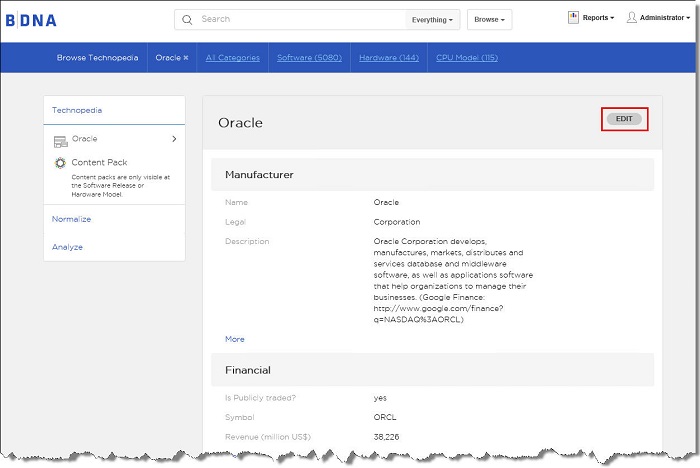
Task: Expand the Oracle sidebar chevron
Action: pos(174,139)
